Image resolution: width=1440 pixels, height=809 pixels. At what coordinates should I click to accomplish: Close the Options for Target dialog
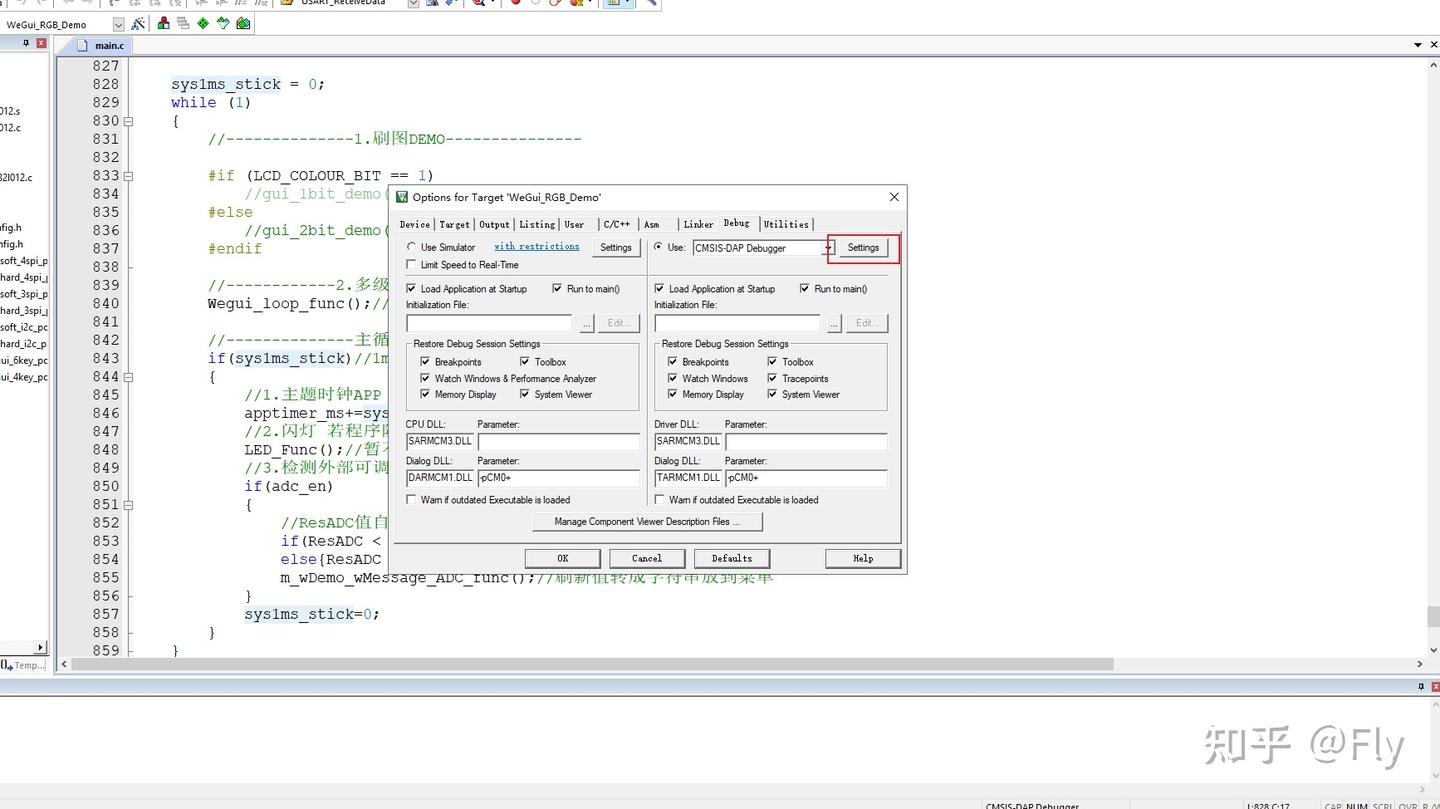pyautogui.click(x=894, y=197)
